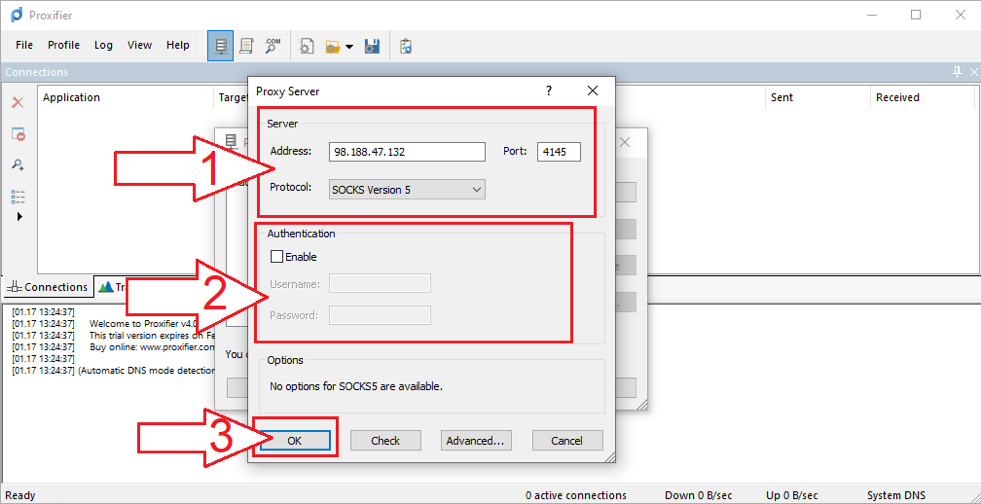The image size is (981, 504).
Task: Click log line 'Welcome to Proxifier v4.0'
Action: (x=143, y=324)
